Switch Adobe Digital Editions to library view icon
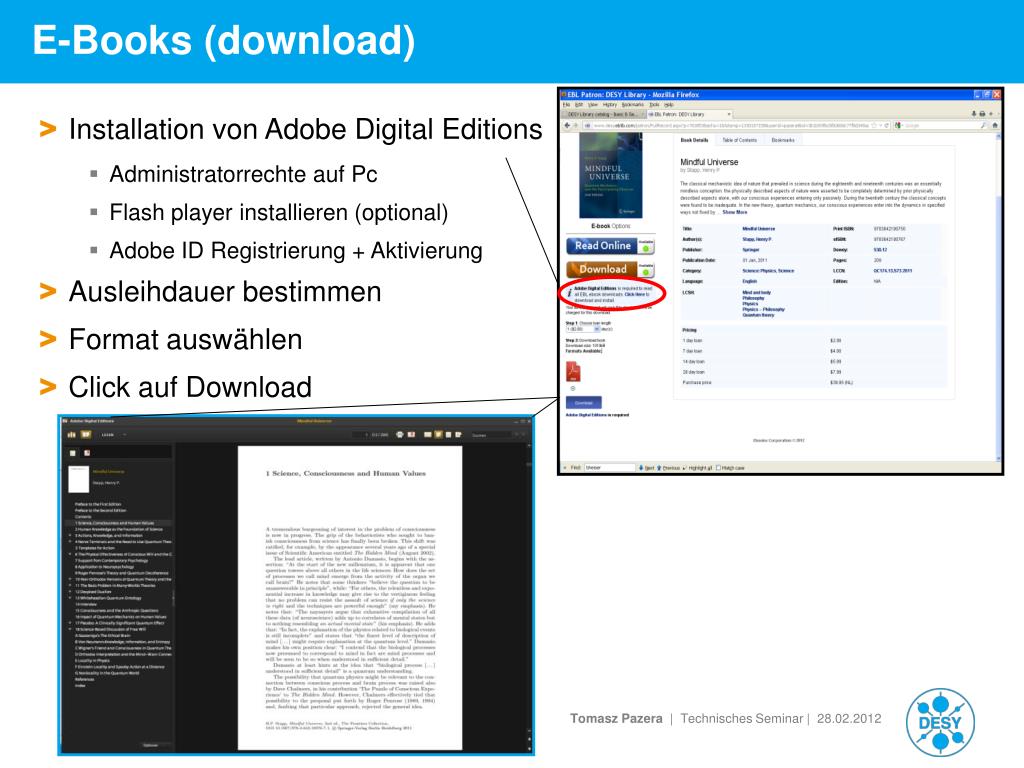The image size is (1024, 768). click(72, 435)
